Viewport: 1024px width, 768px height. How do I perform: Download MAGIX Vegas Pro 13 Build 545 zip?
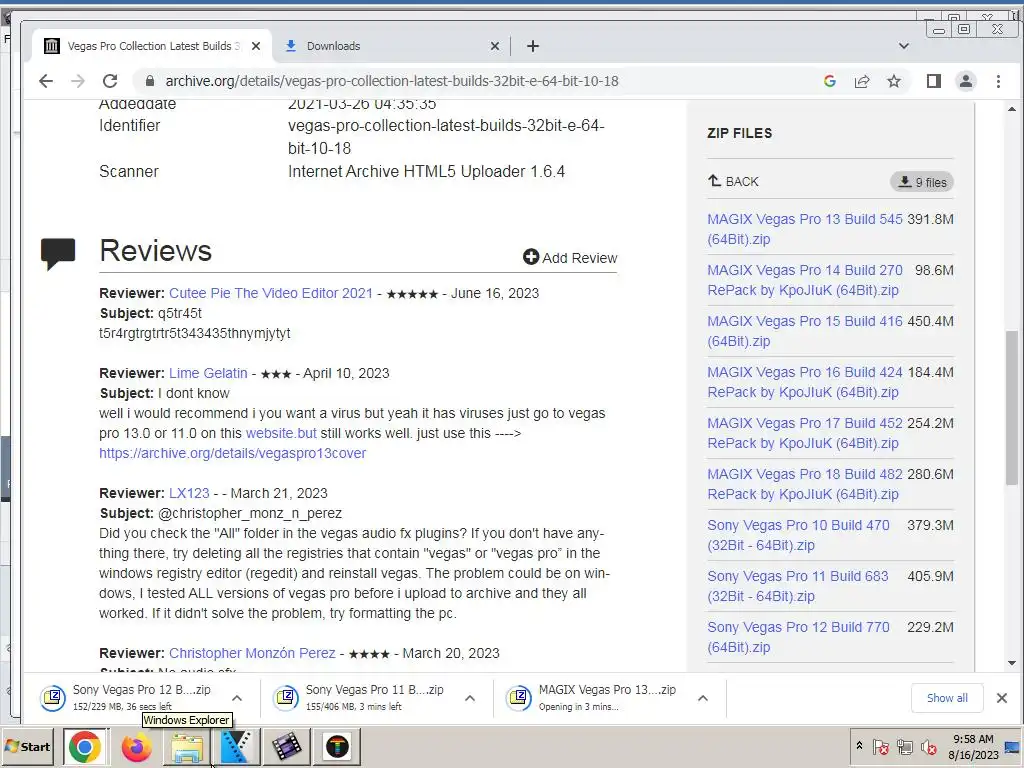(805, 229)
